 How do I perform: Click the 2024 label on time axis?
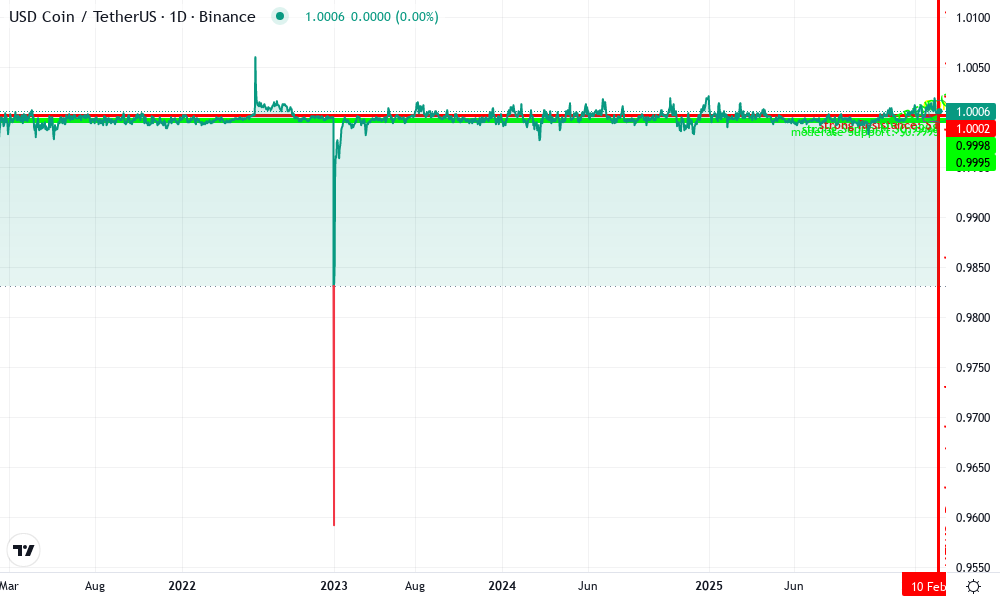502,586
